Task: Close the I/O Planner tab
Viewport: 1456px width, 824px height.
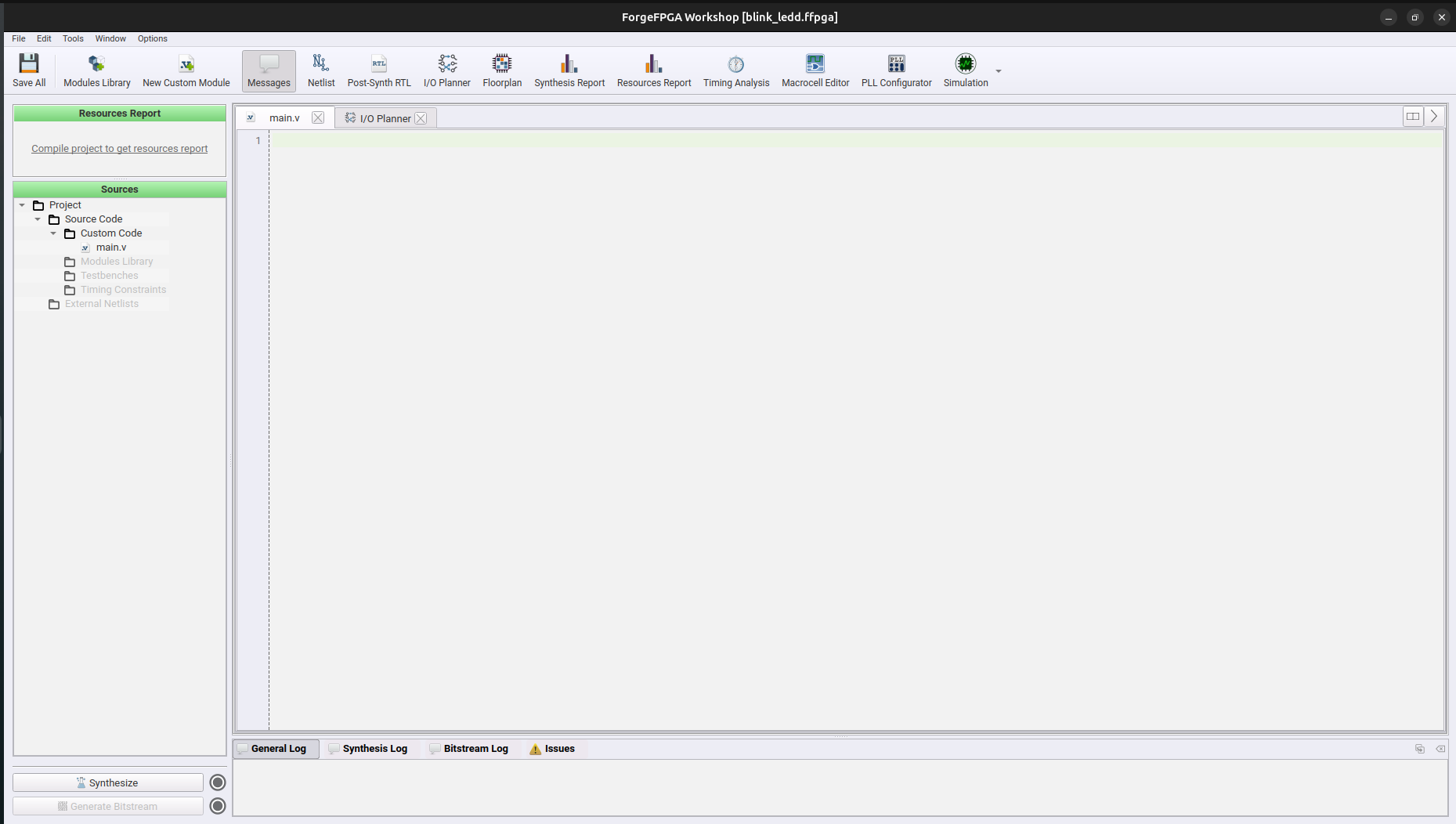Action: tap(421, 118)
